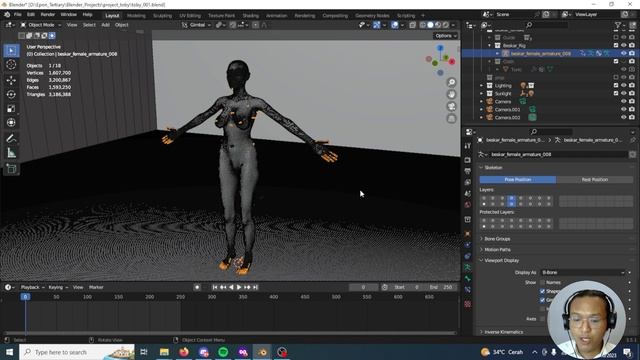This screenshot has width=640, height=360.
Task: Choose the Add Cube tool
Action: [x=11, y=169]
